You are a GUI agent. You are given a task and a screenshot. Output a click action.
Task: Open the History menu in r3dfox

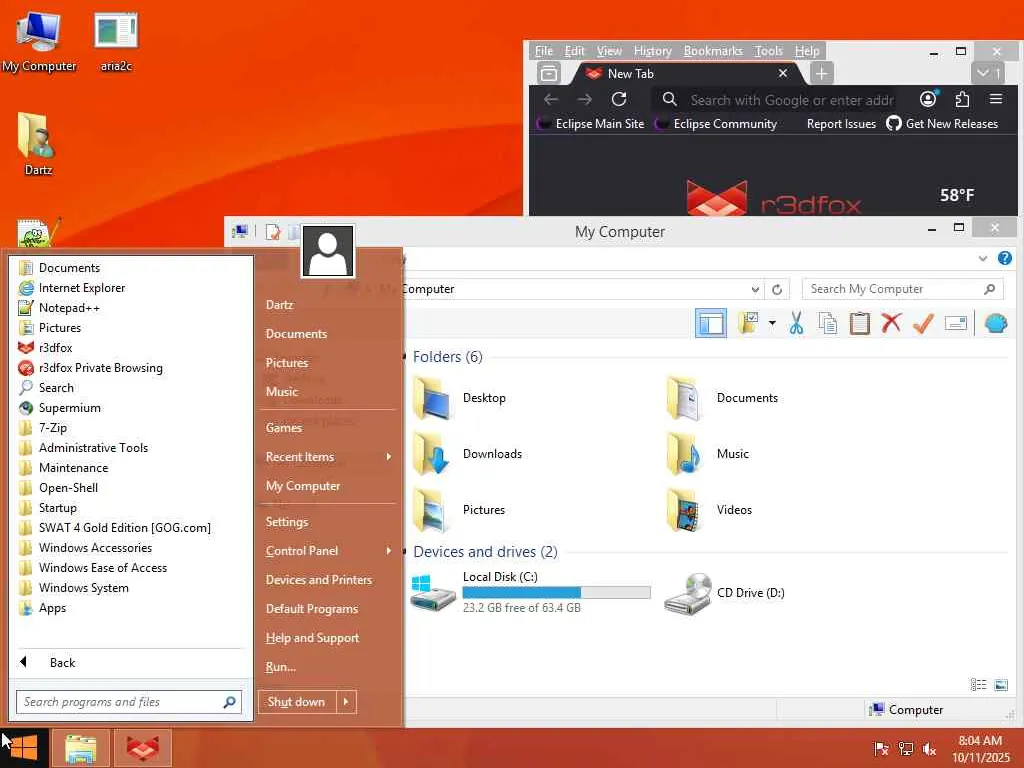(x=652, y=51)
